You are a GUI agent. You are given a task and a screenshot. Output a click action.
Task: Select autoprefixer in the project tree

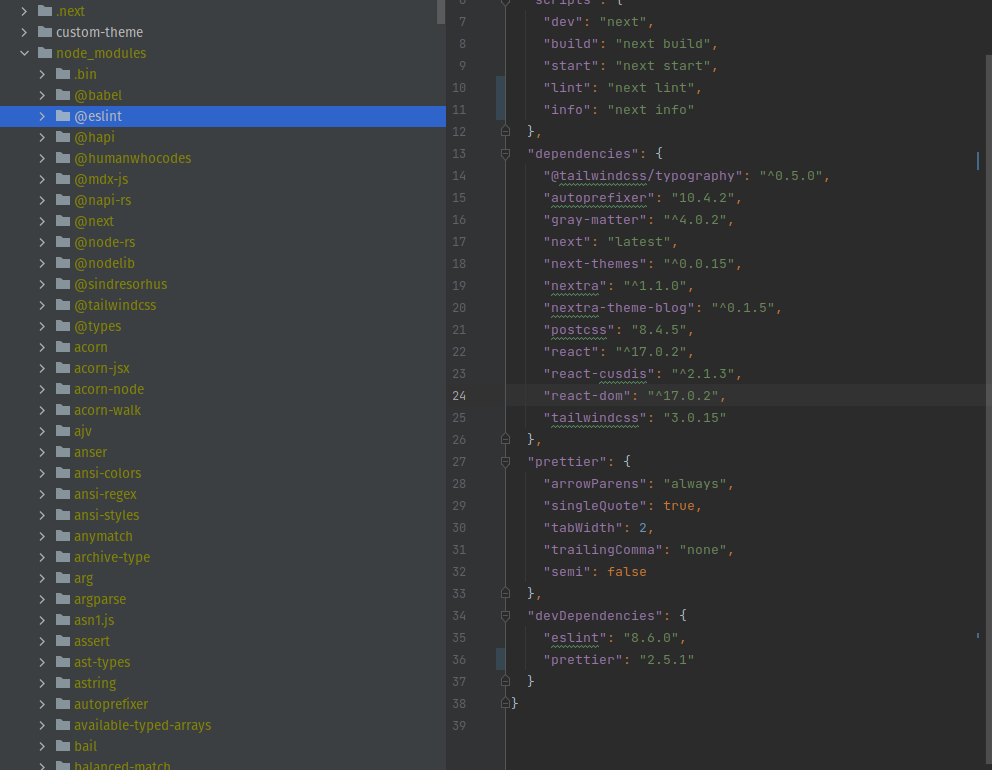click(x=111, y=704)
